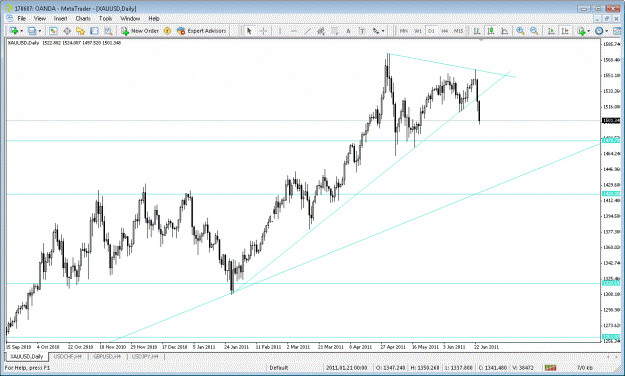Open the Charts menu
The image size is (625, 376).
(83, 18)
